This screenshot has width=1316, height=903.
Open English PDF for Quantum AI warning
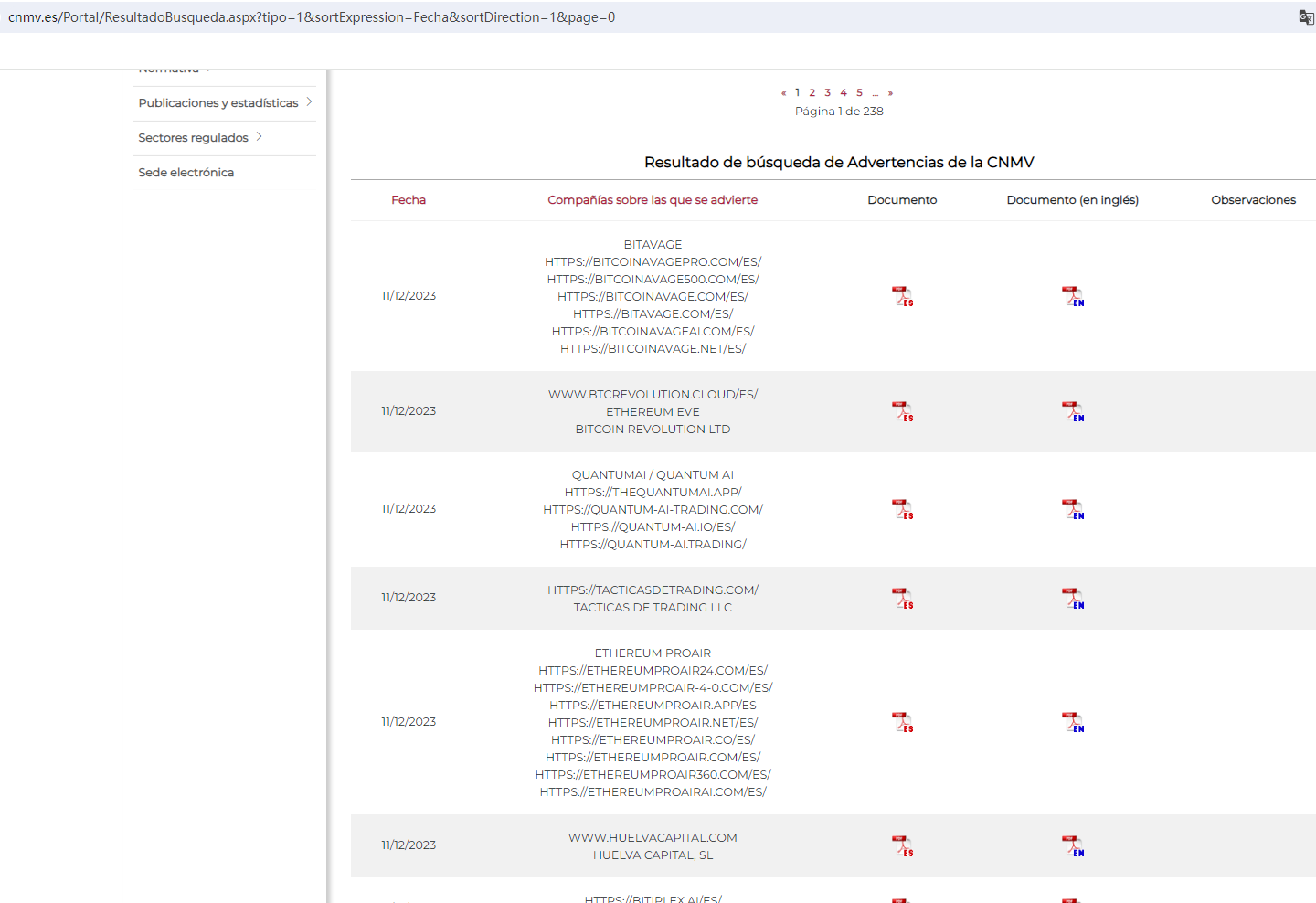pyautogui.click(x=1072, y=509)
